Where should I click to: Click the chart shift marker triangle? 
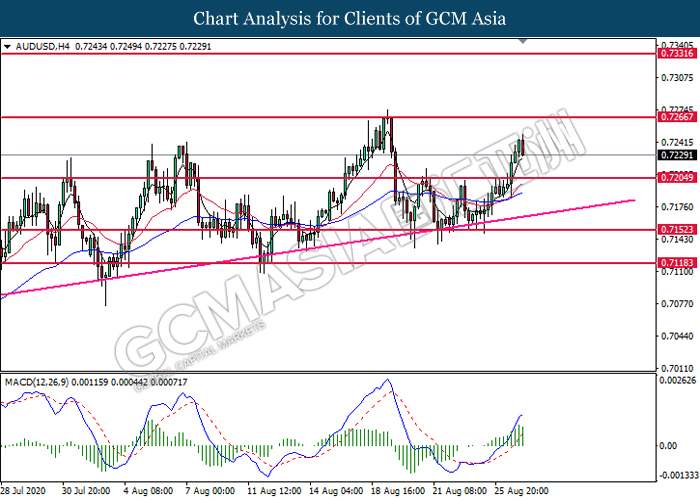pos(523,41)
